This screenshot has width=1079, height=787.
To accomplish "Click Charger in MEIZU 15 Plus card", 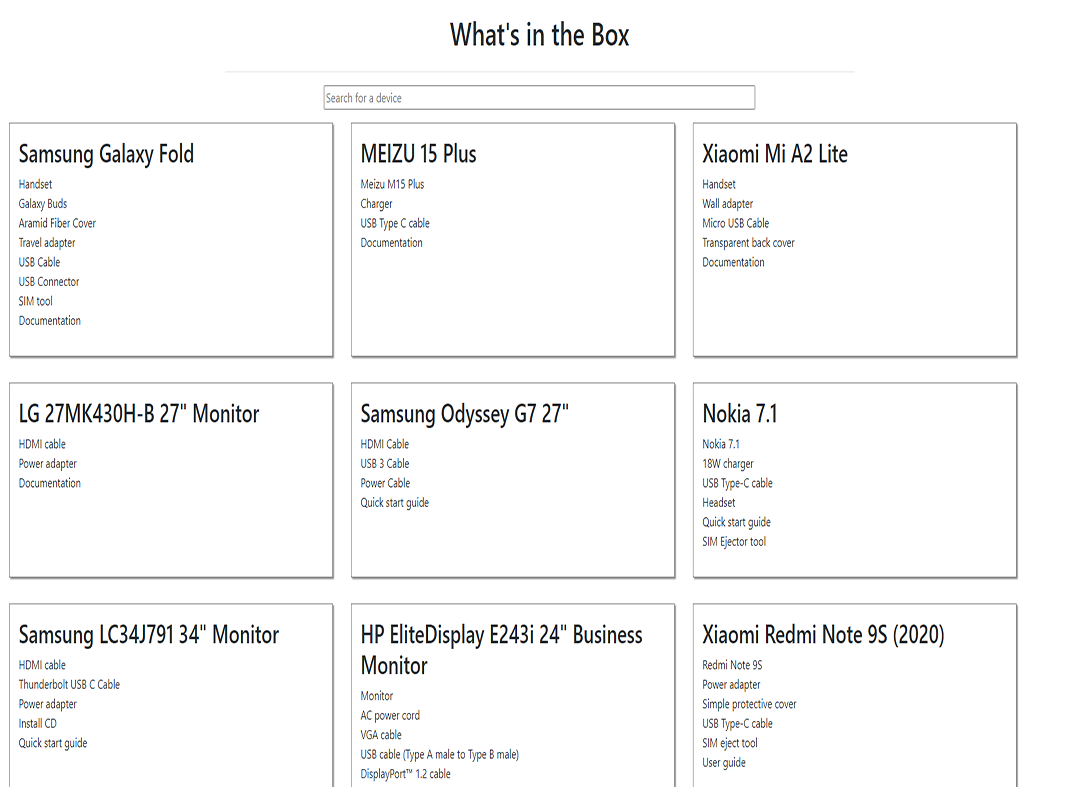I will (x=376, y=204).
